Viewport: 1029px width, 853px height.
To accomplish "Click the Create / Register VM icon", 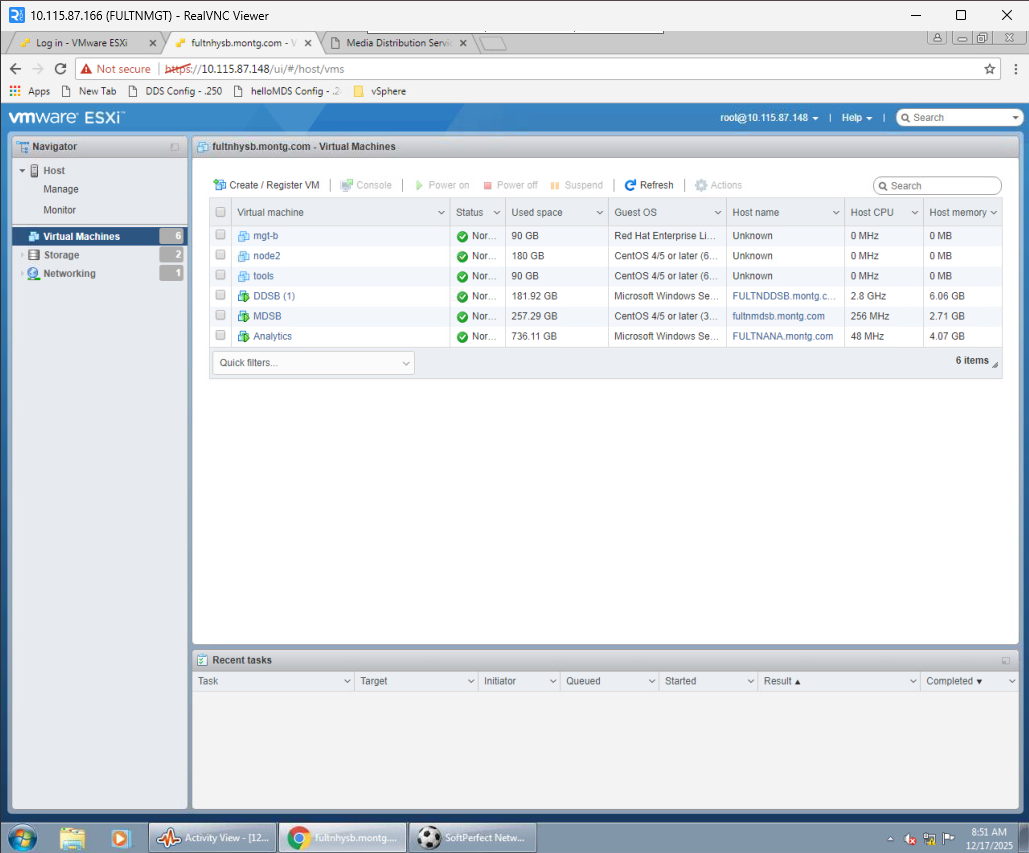I will [x=220, y=185].
